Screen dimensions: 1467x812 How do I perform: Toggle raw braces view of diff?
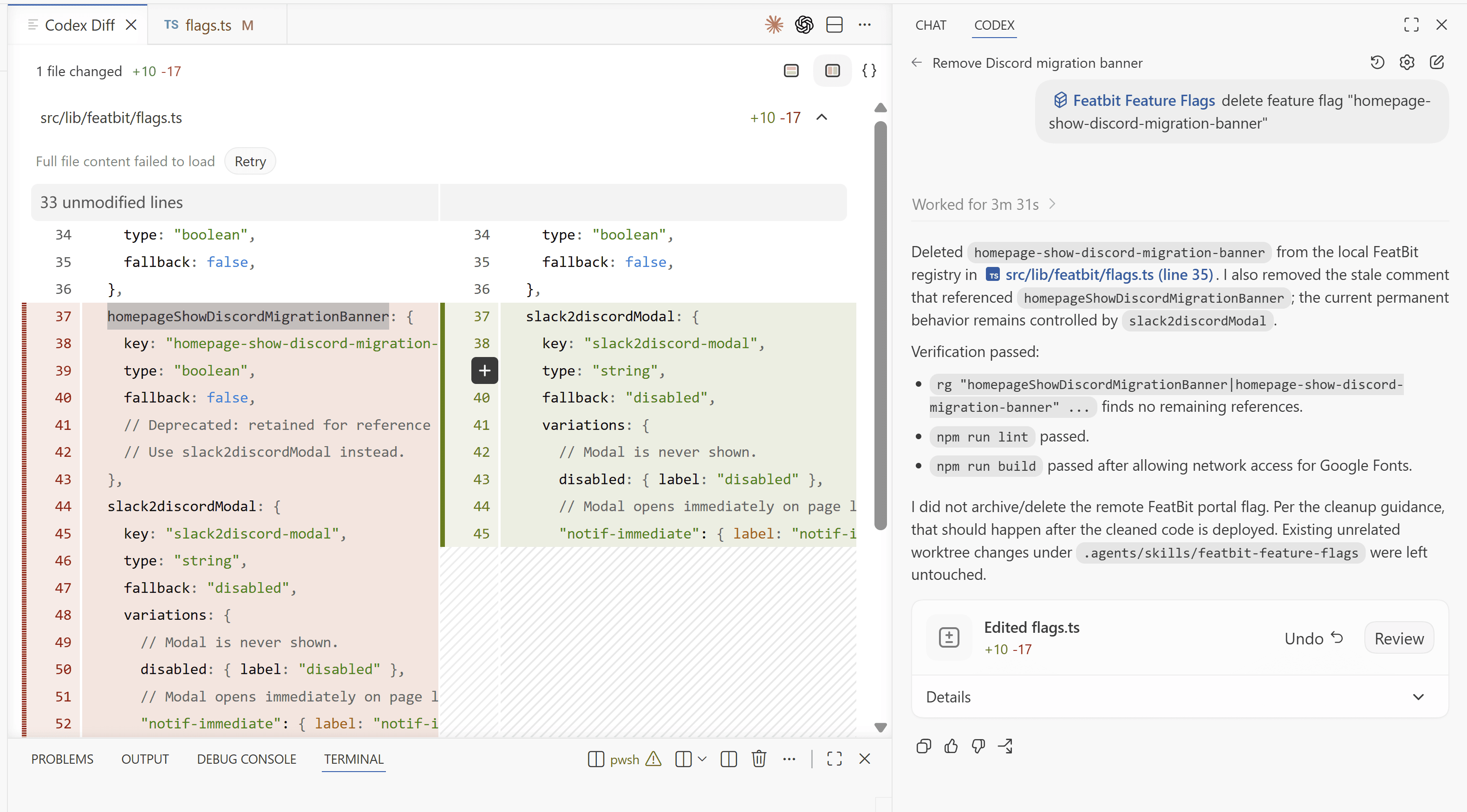tap(869, 71)
